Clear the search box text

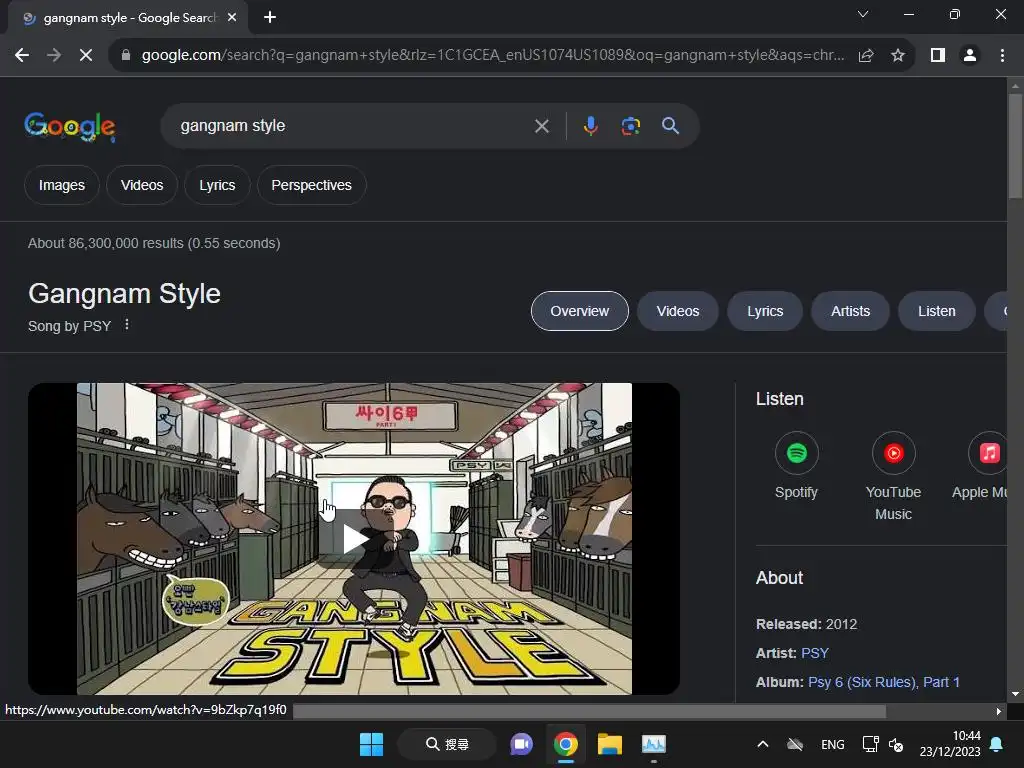(541, 126)
